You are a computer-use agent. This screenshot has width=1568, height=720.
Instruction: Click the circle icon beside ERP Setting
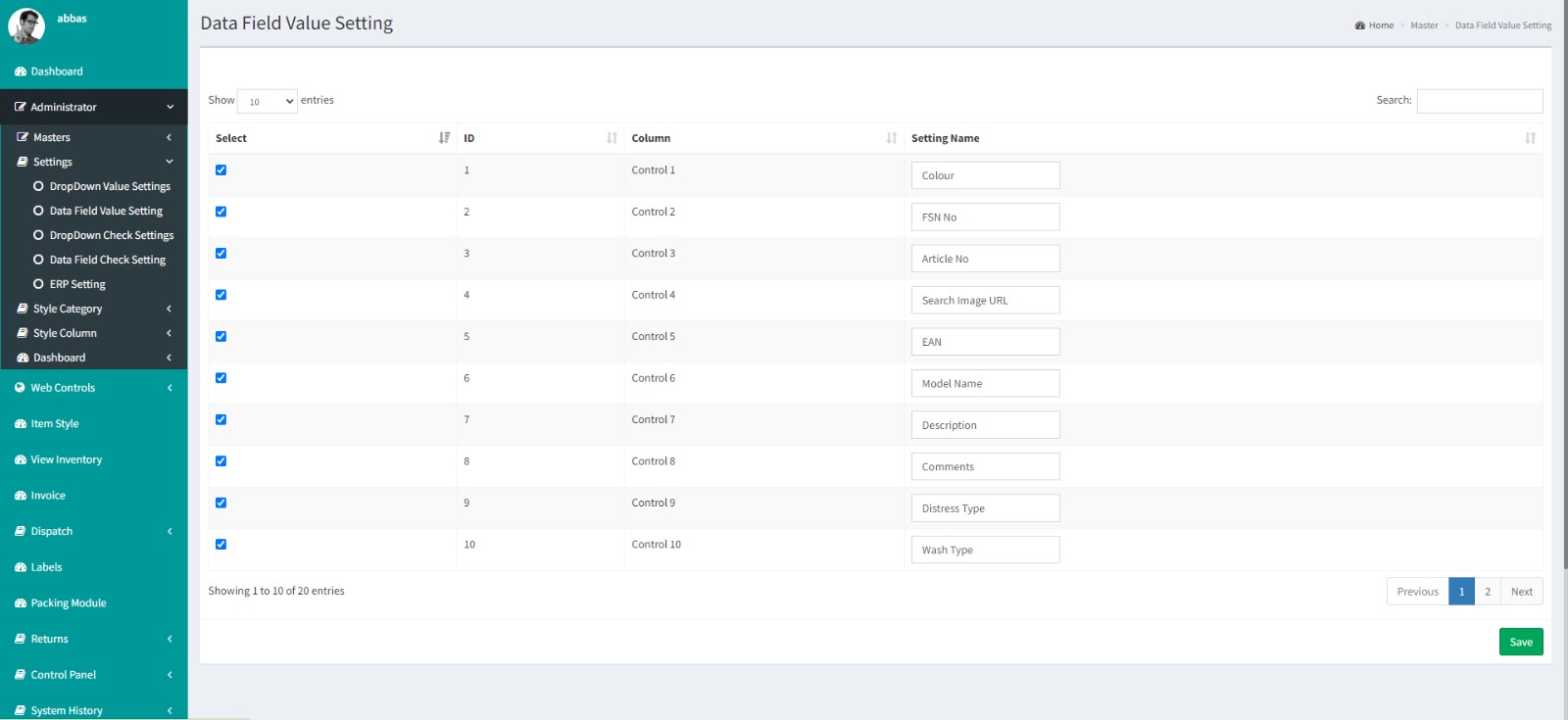pos(38,284)
